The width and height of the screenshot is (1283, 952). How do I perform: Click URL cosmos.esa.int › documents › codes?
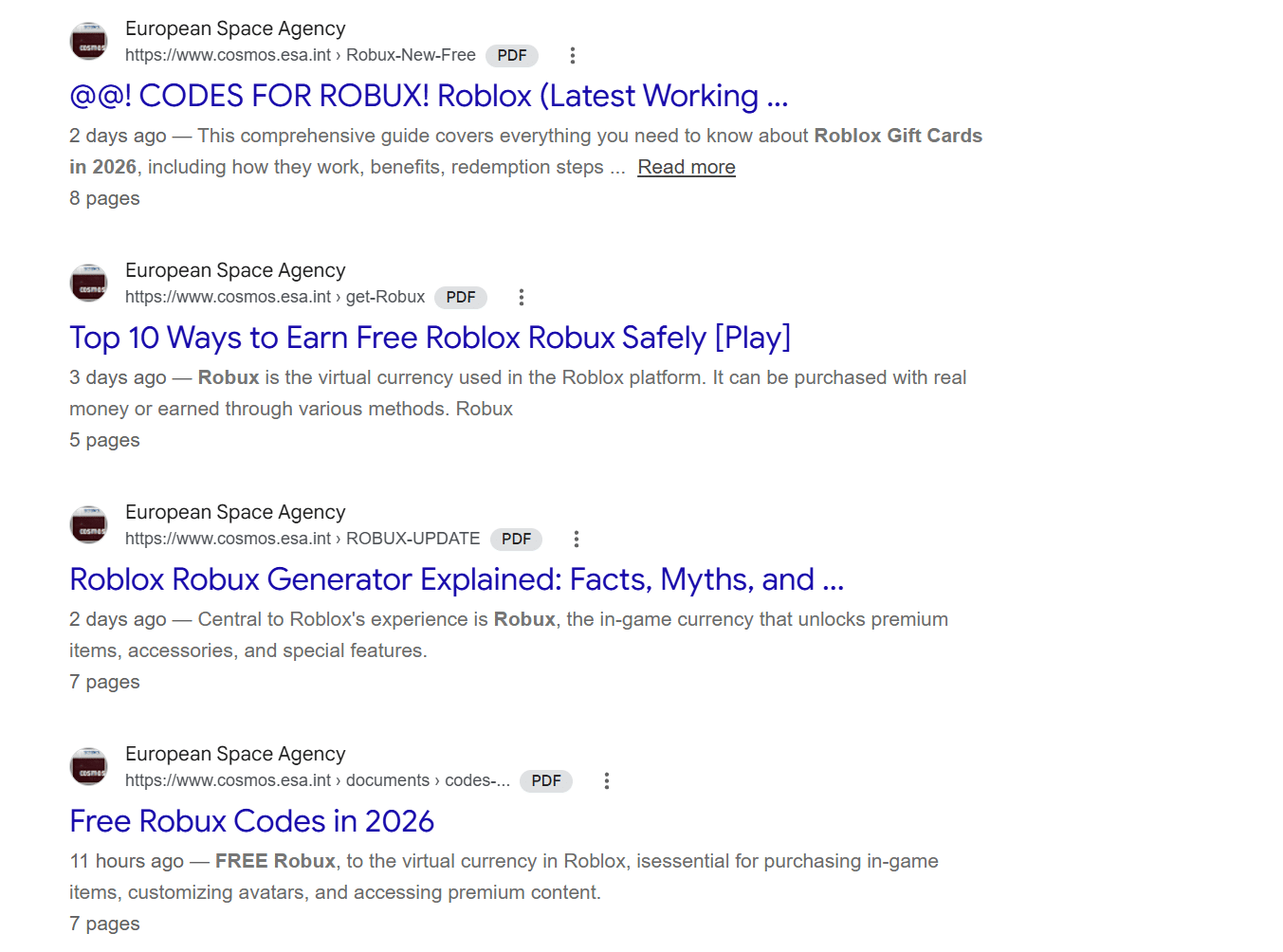pos(318,780)
